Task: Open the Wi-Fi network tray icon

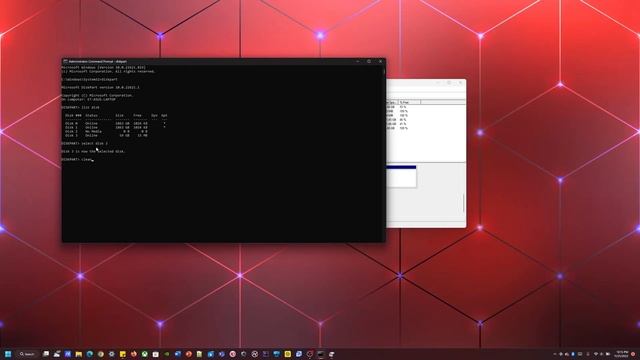Action: (x=596, y=354)
